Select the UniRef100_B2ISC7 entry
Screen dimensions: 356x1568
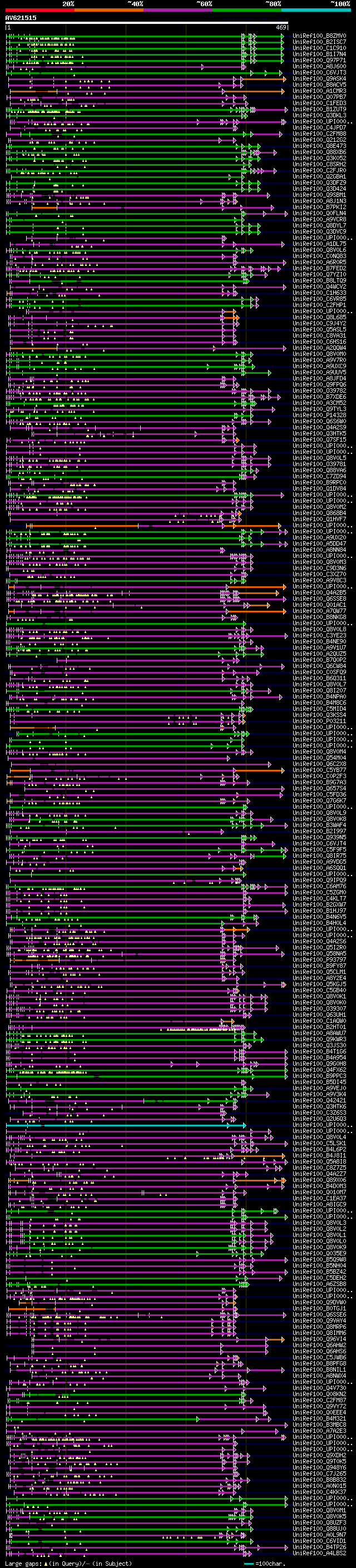[319, 42]
